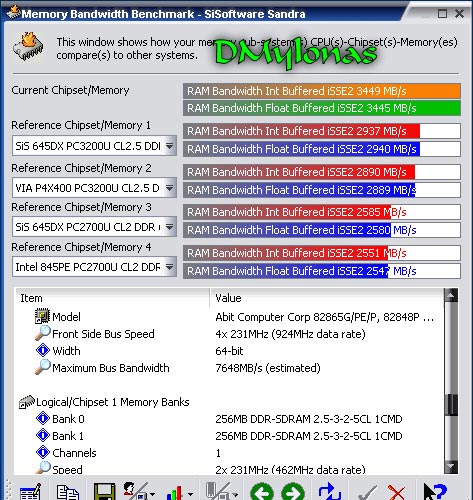Click the blue refresh arrows icon
The width and height of the screenshot is (473, 500).
click(x=329, y=492)
